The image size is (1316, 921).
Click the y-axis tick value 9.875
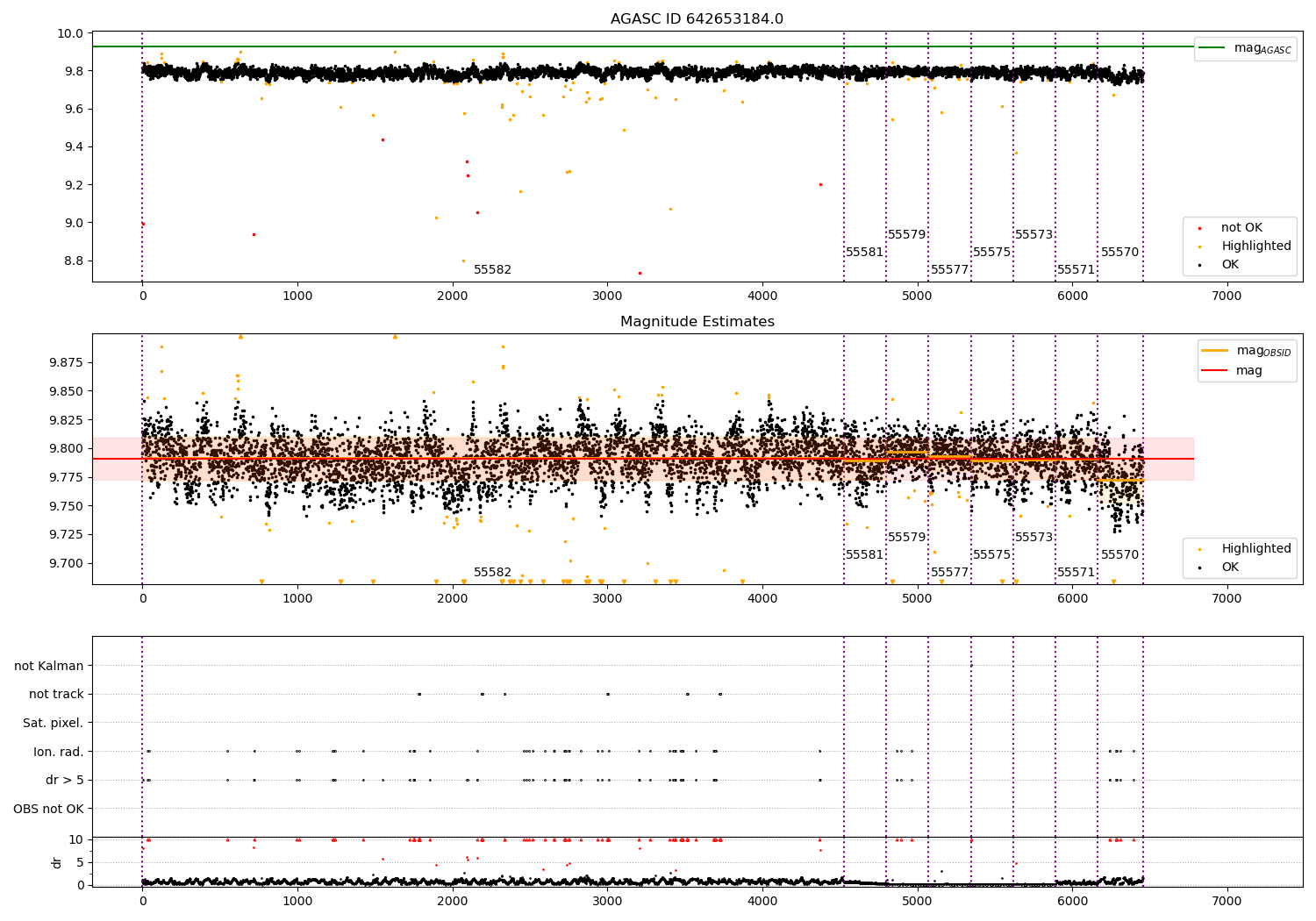(66, 362)
